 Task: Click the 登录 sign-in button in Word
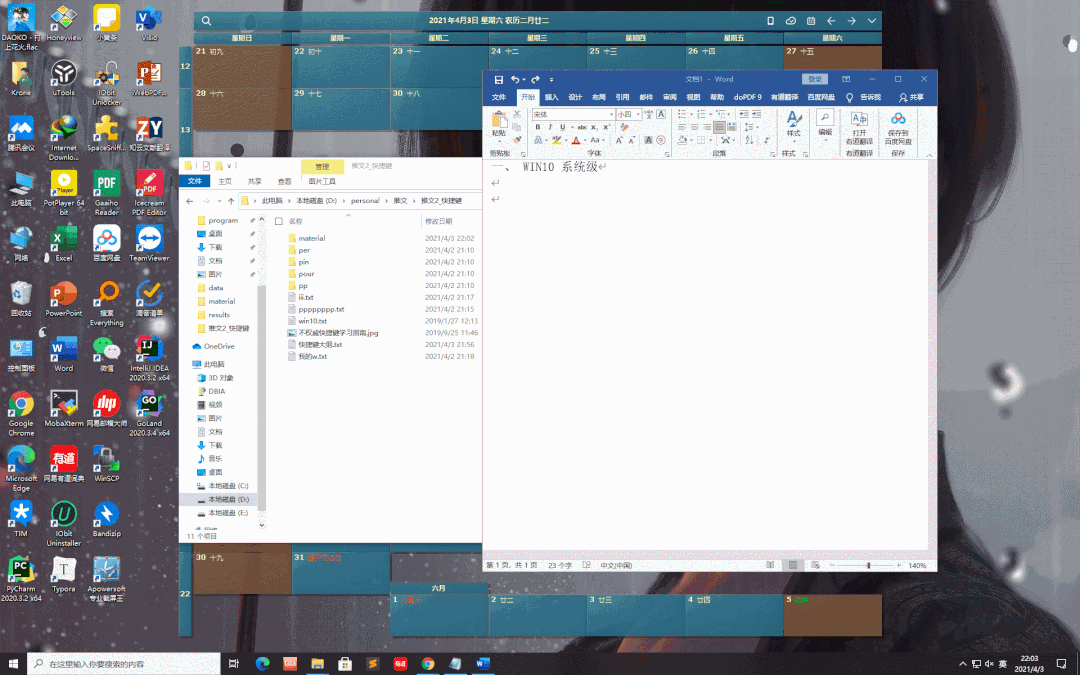(815, 79)
